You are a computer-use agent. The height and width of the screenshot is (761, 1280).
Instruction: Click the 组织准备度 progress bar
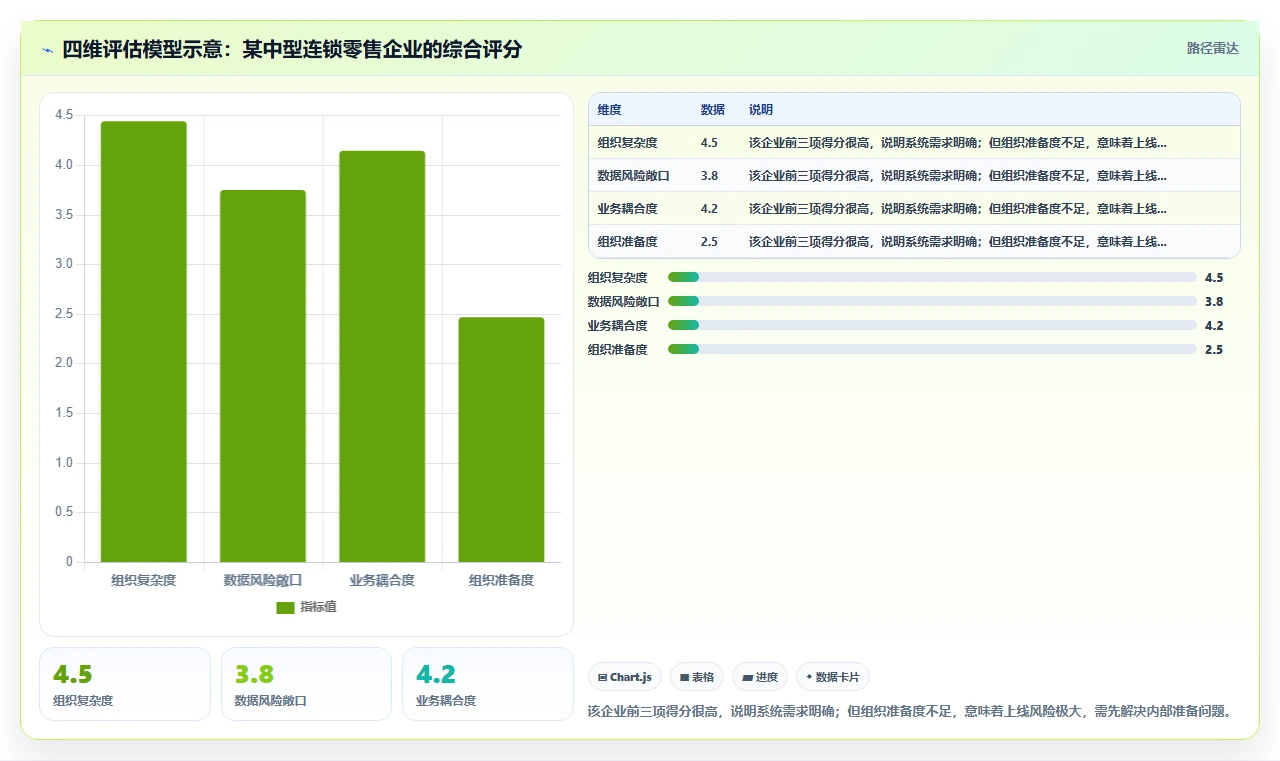pyautogui.click(x=932, y=349)
